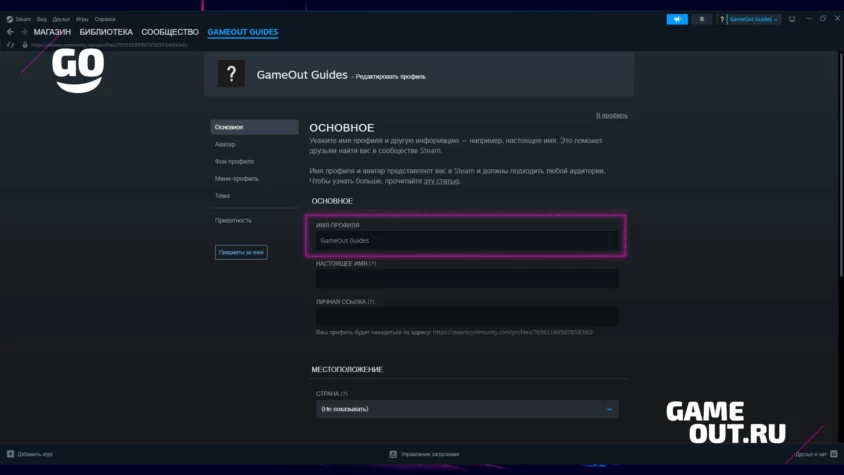844x475 pixels.
Task: Click the steamcommunity.com profile URL link
Action: tap(513, 332)
